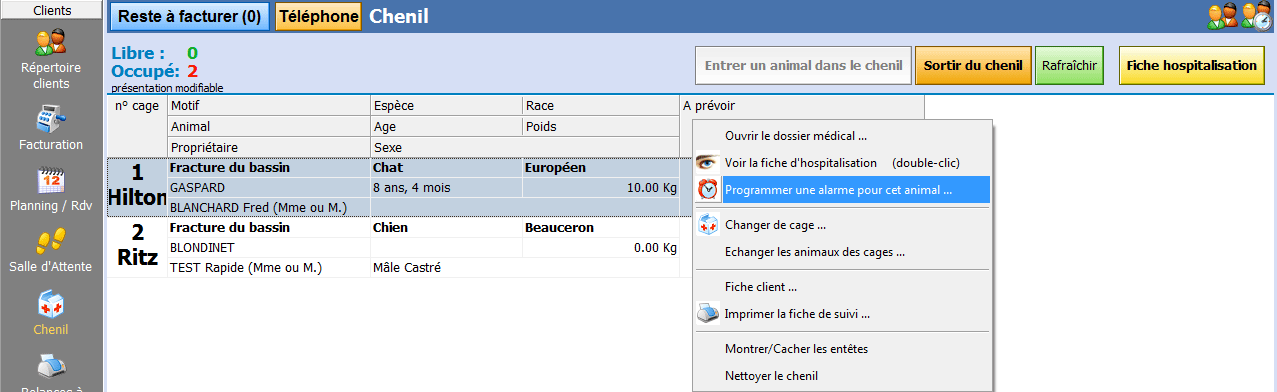The width and height of the screenshot is (1277, 392).
Task: Choose Echanger les animaux des cages
Action: (842, 252)
